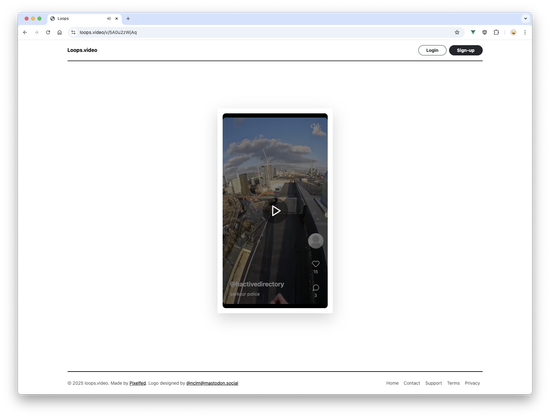This screenshot has width=550, height=418.
Task: Open a new browser tab
Action: point(128,19)
